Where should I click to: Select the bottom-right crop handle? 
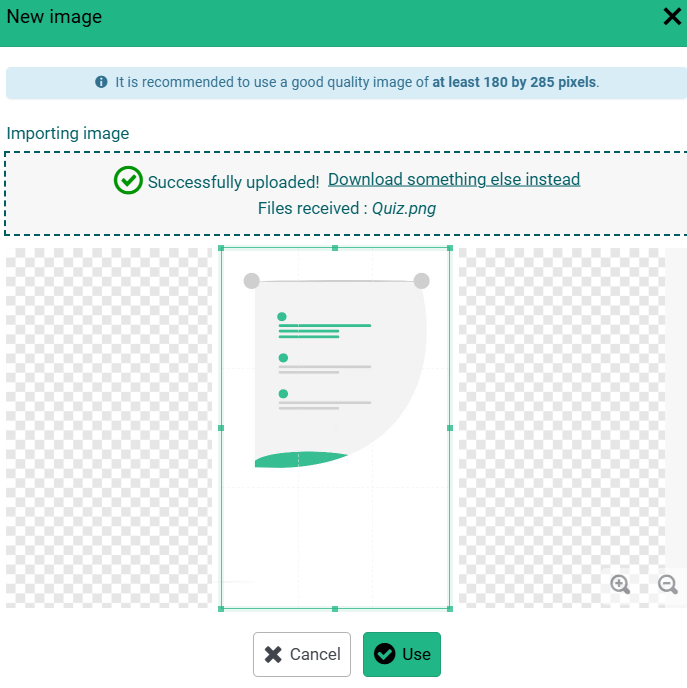pos(450,609)
